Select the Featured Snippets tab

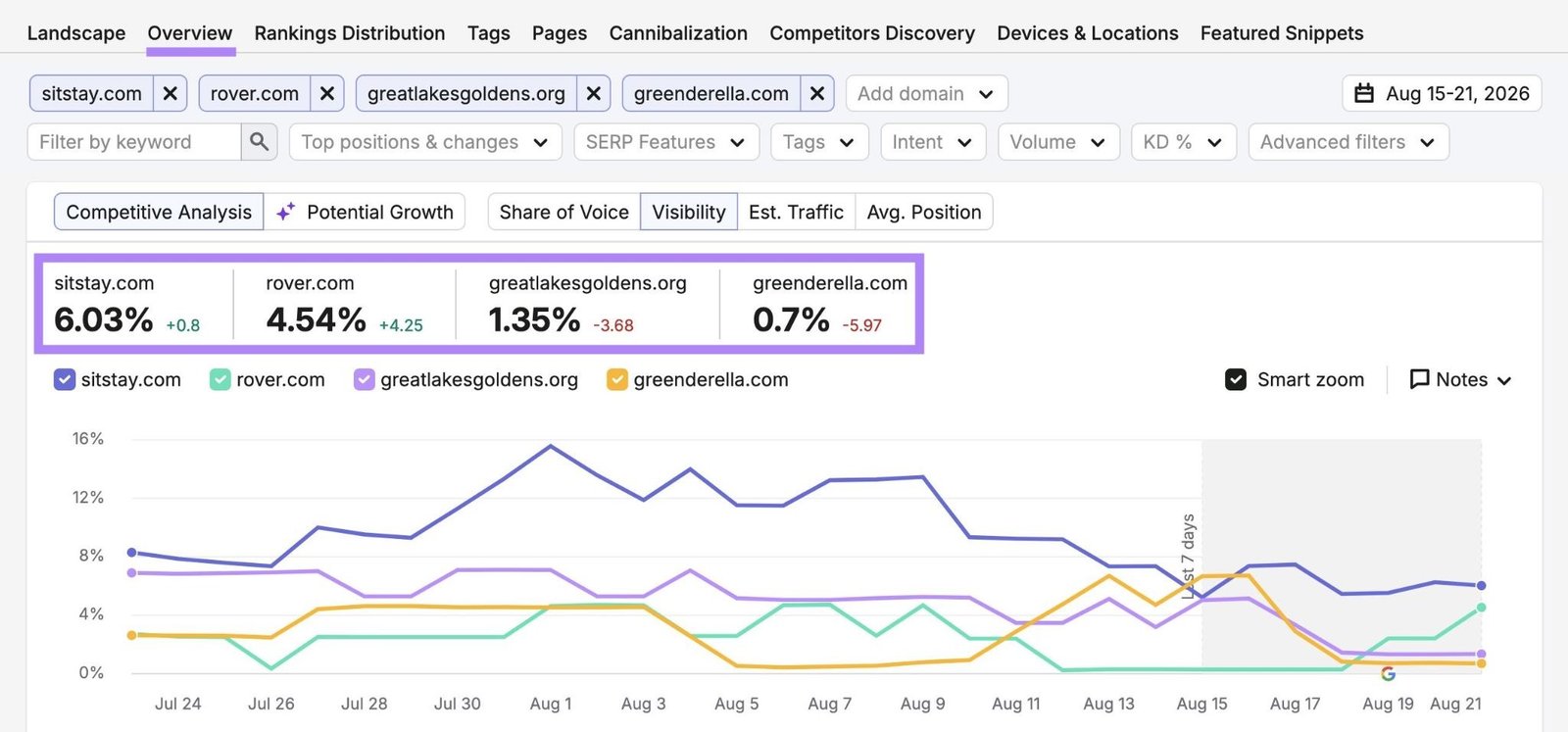1282,33
